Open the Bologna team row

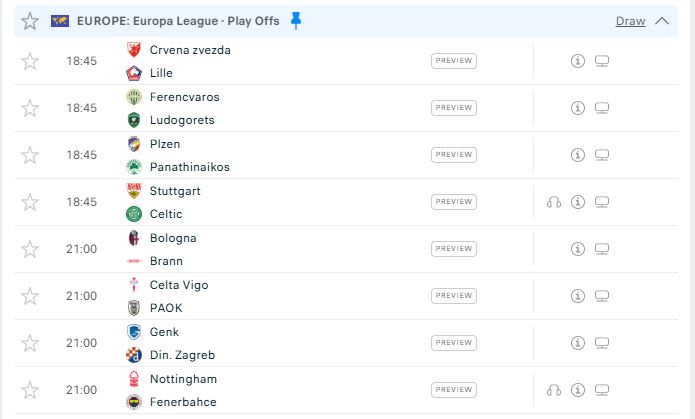[173, 238]
